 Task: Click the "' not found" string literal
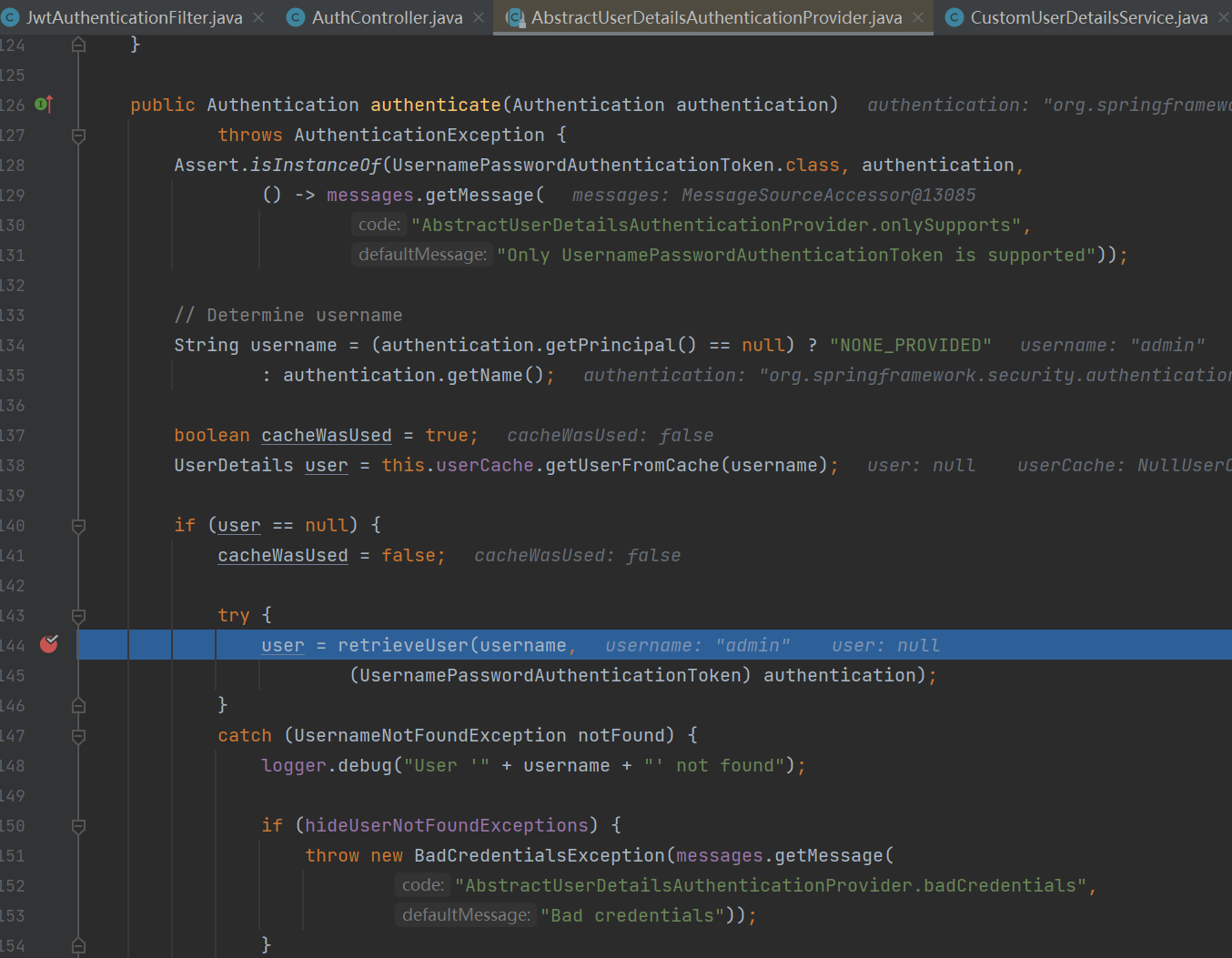tap(714, 765)
